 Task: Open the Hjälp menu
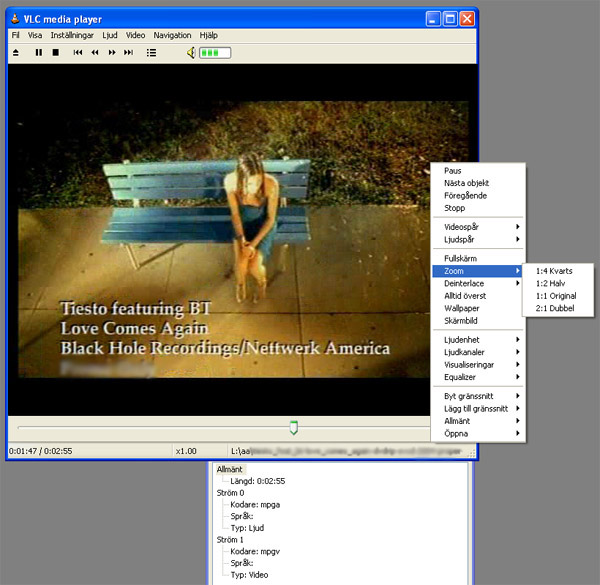(209, 35)
